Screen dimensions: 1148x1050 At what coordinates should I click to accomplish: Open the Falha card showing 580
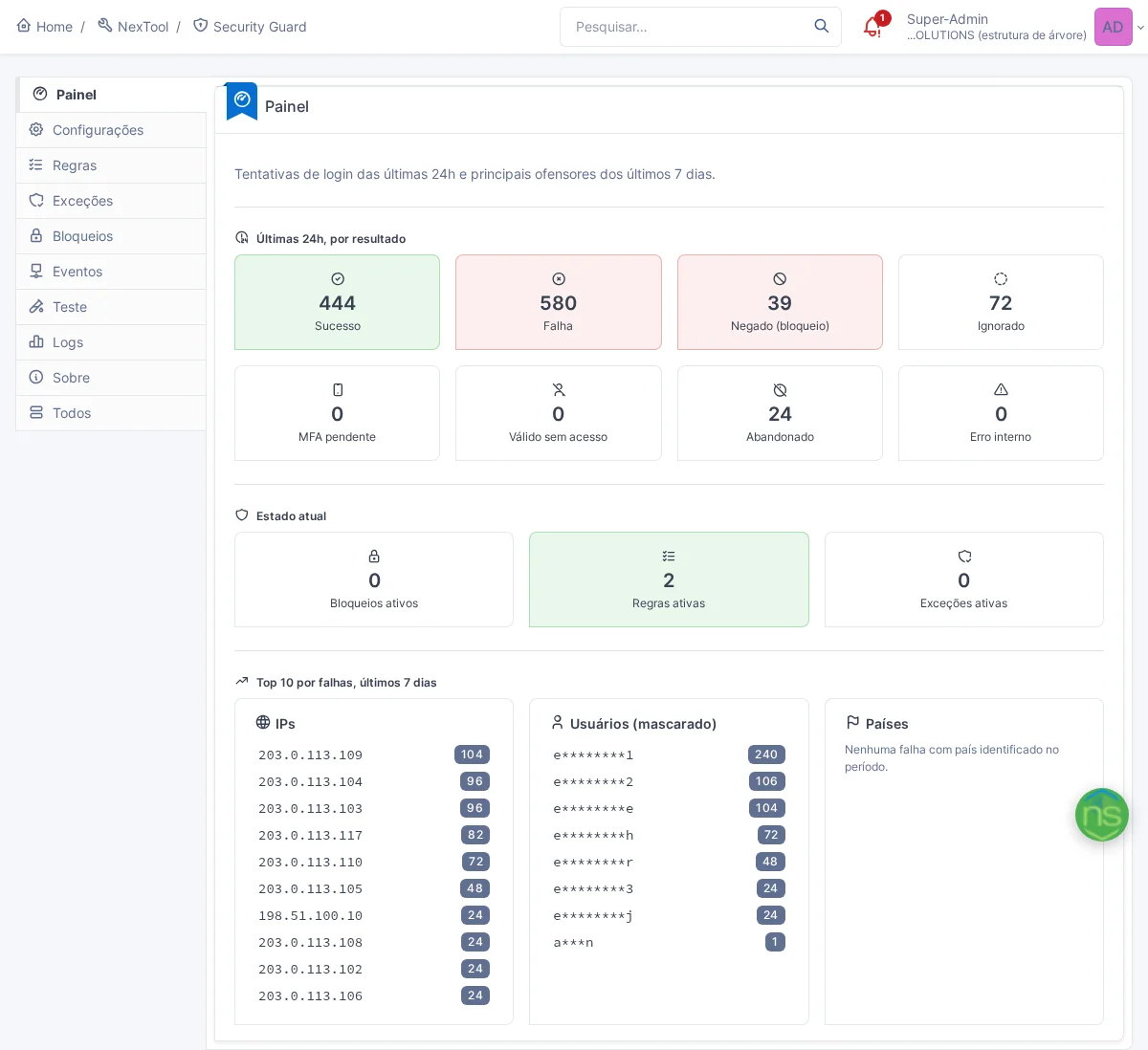pos(559,302)
